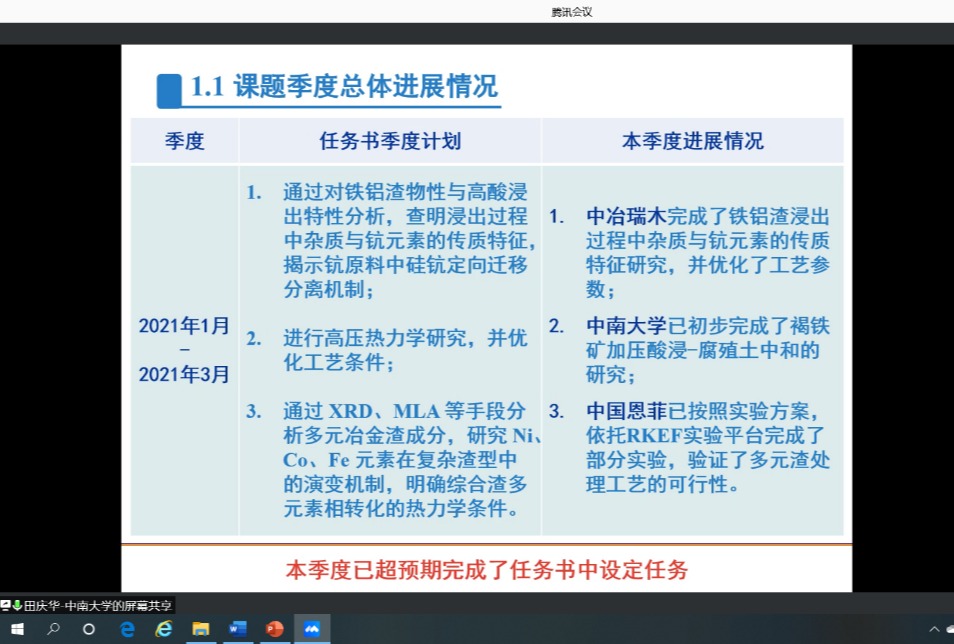Select the 本季度进展情况 column header

[692, 141]
